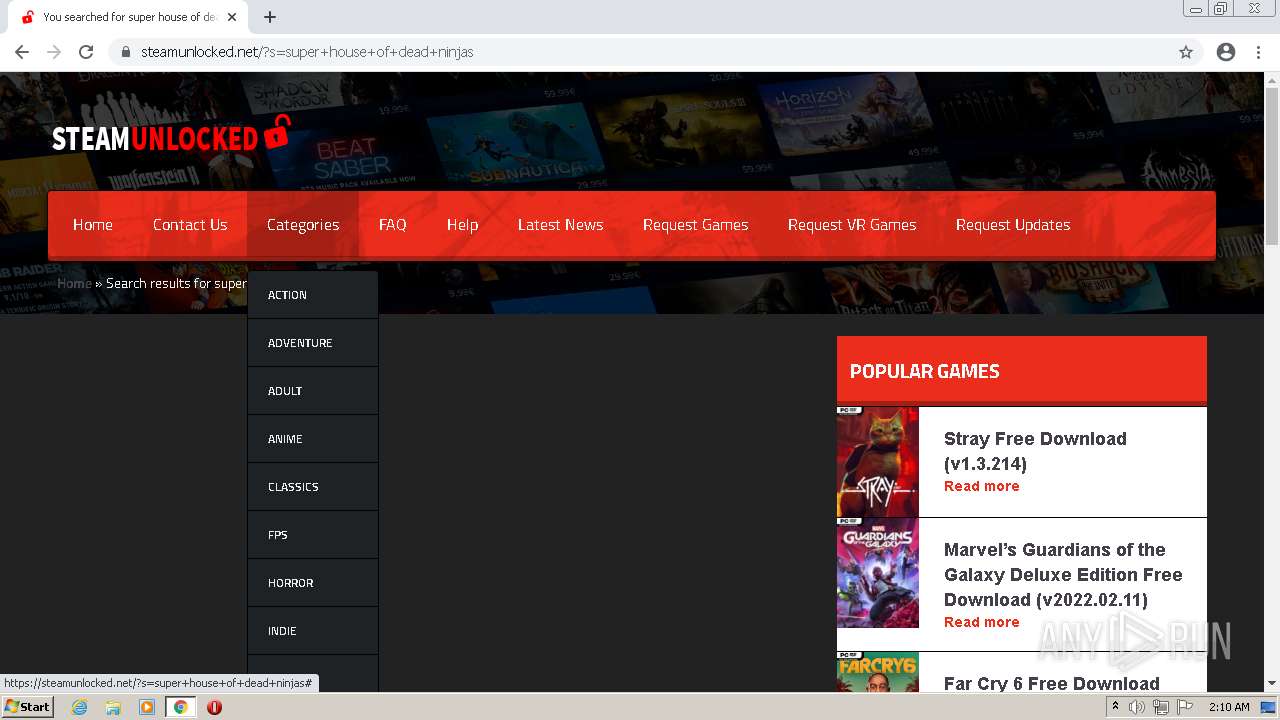Open Stray game cover thumbnail

pyautogui.click(x=877, y=462)
